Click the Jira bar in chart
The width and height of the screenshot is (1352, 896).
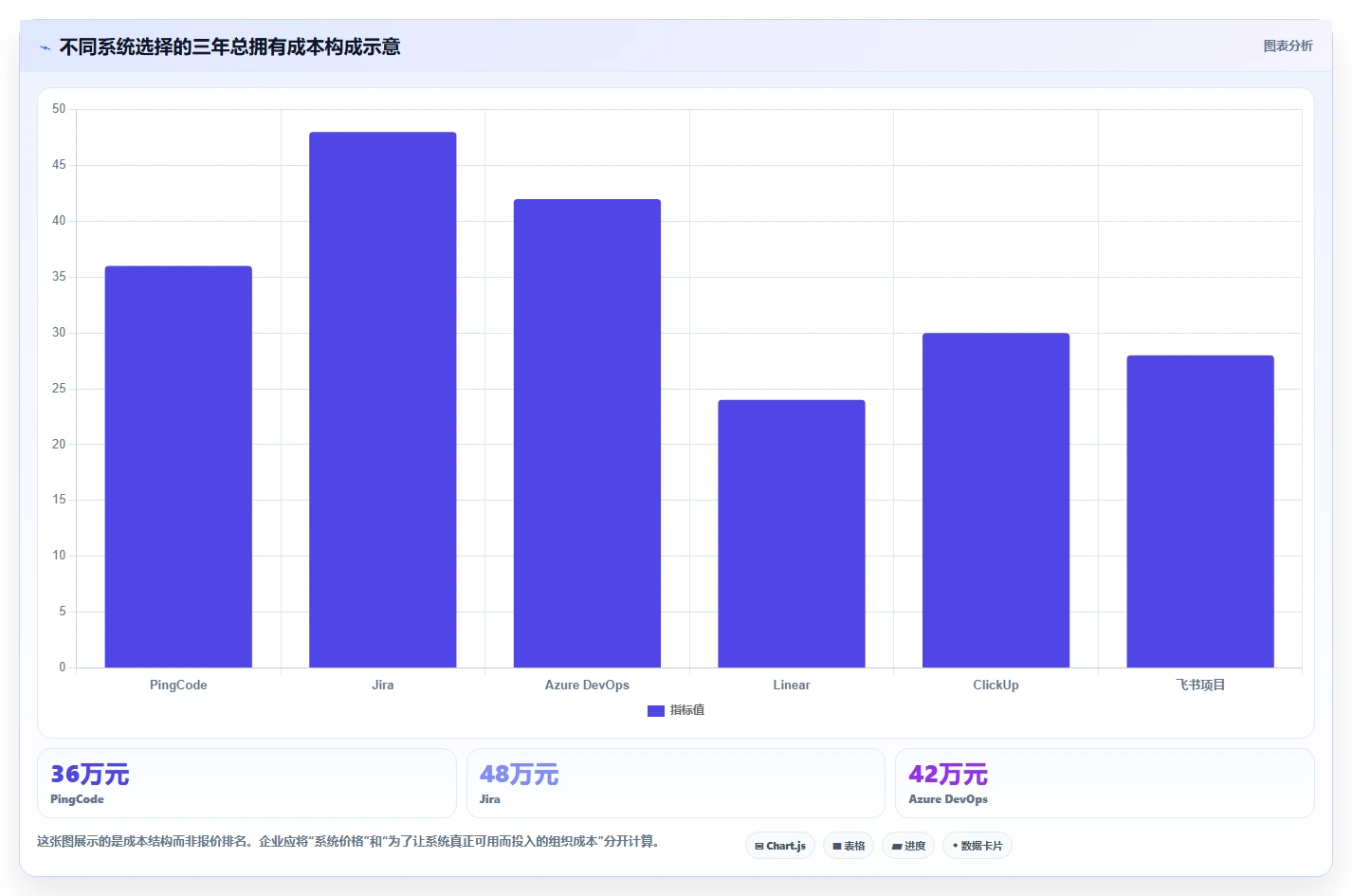coord(383,400)
